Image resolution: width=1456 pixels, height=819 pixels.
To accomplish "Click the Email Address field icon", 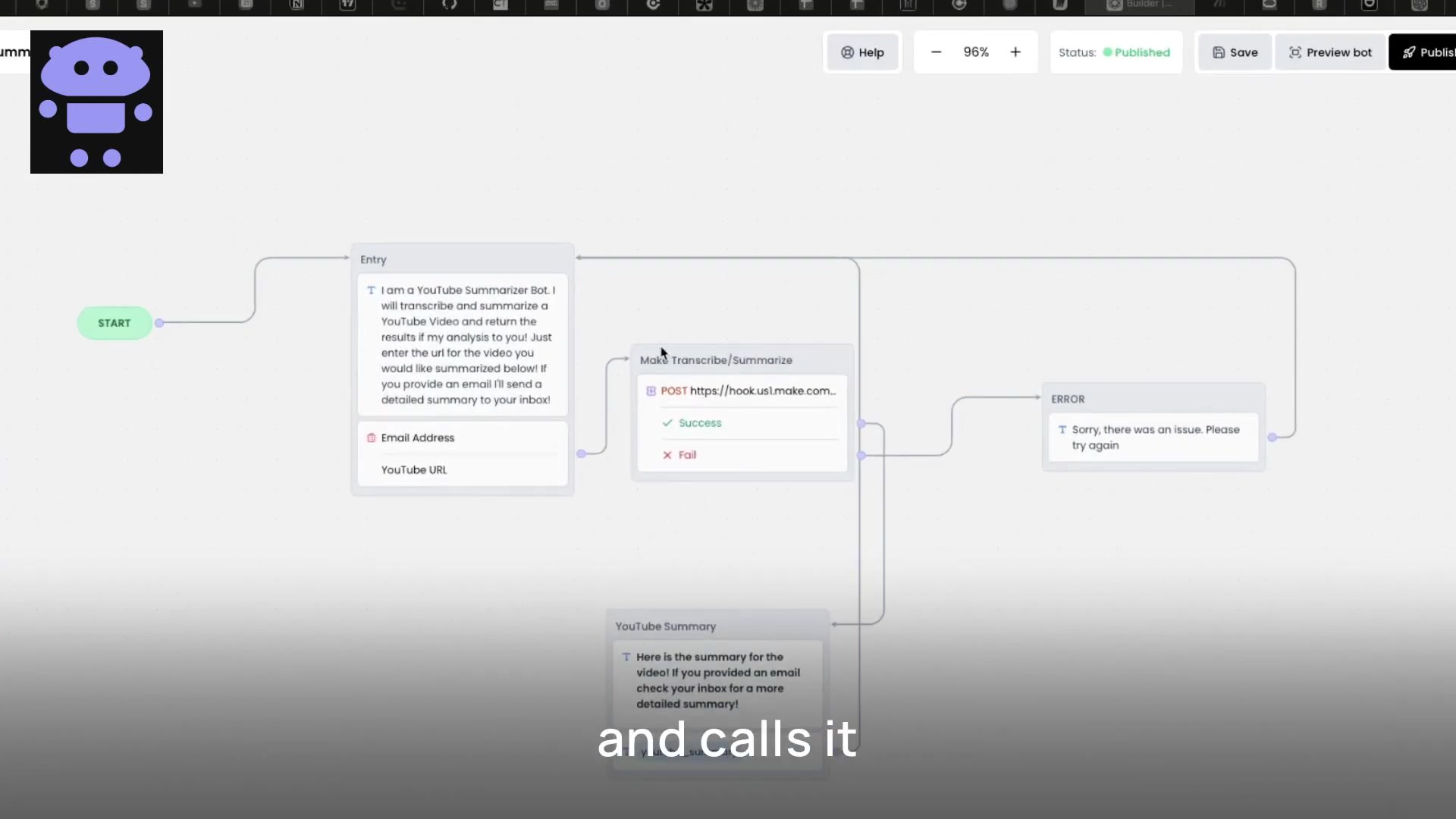I will [x=371, y=438].
